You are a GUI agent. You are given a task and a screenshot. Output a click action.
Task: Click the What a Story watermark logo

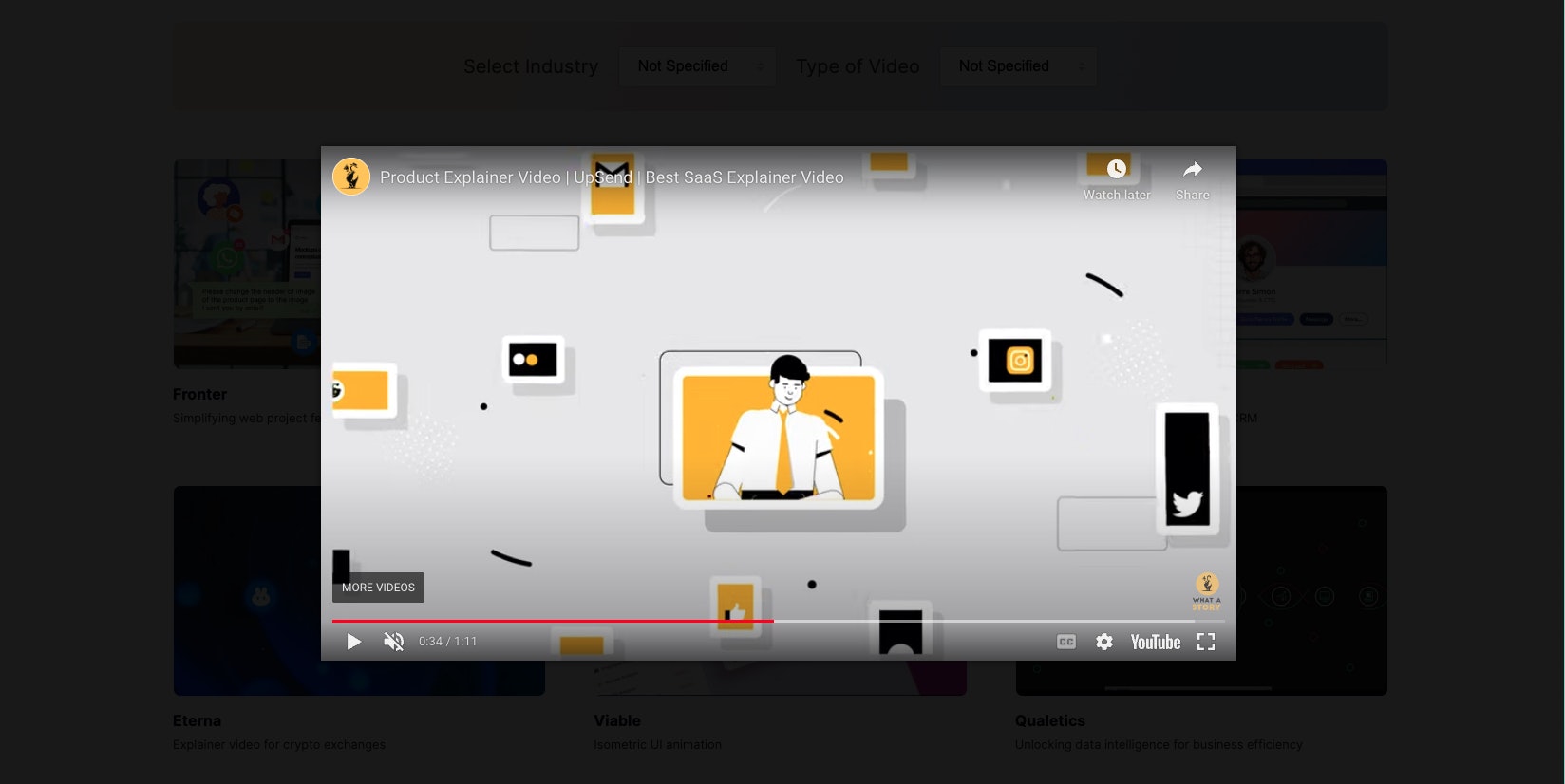(x=1207, y=591)
